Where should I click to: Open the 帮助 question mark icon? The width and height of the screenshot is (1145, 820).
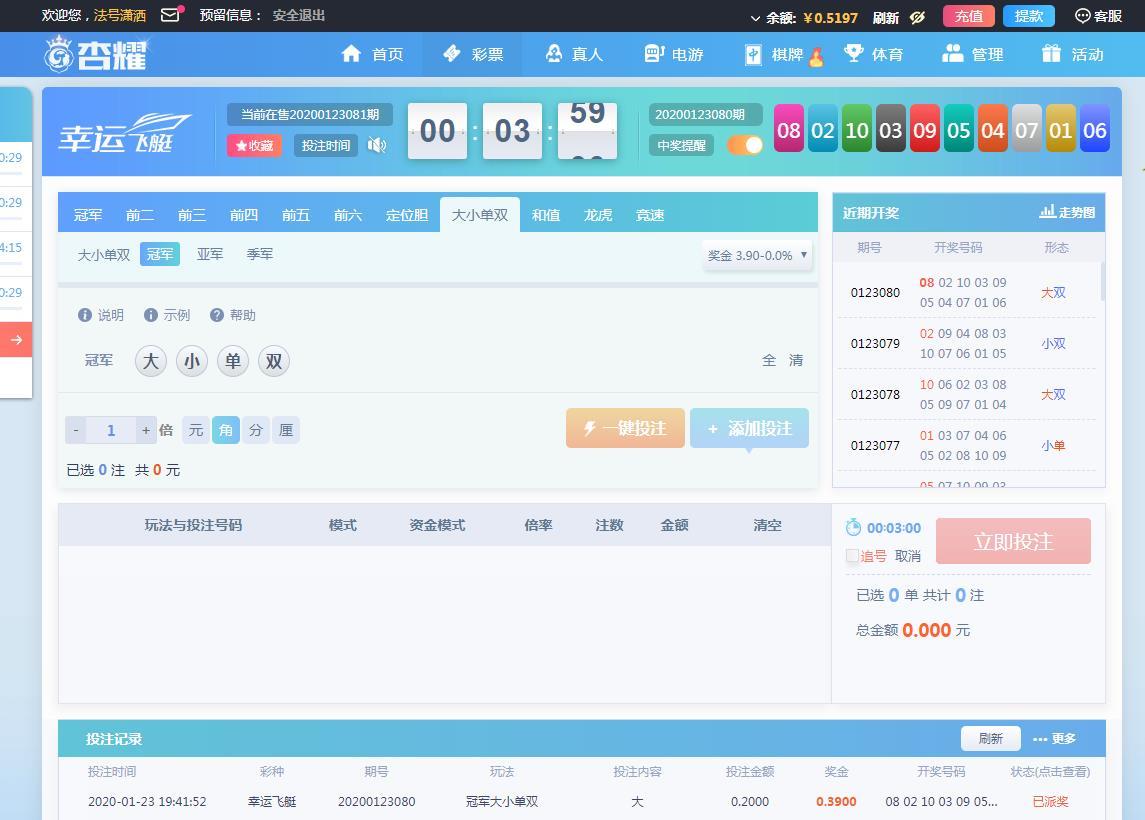[217, 315]
